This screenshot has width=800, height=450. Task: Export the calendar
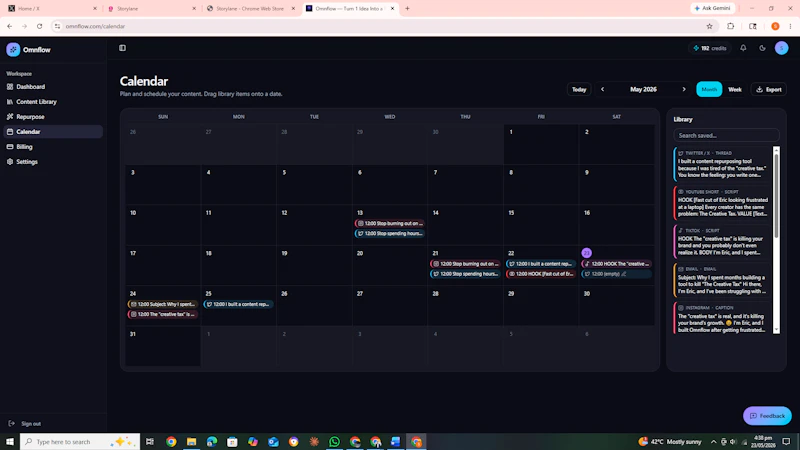pos(769,89)
